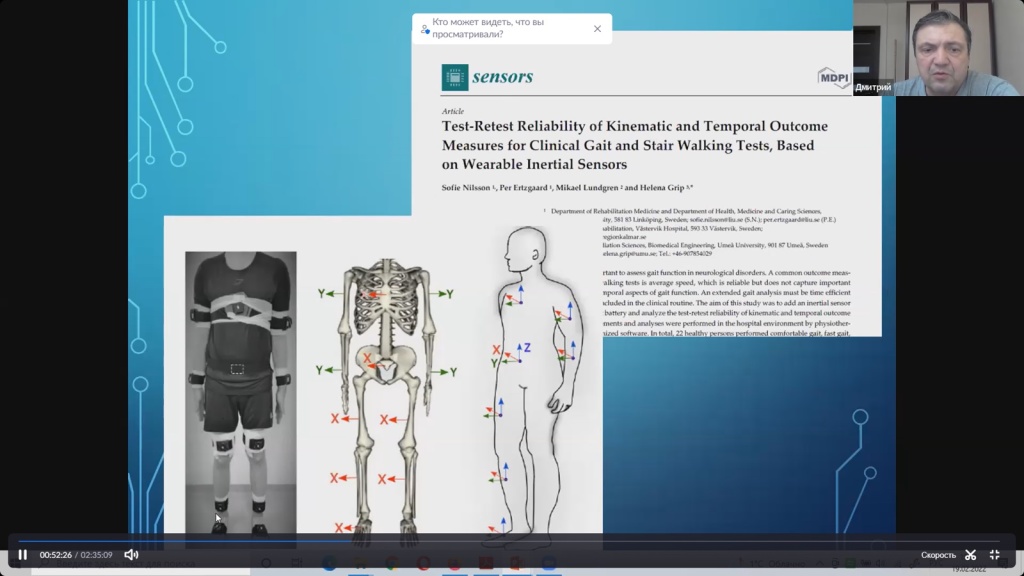The width and height of the screenshot is (1024, 576).
Task: Click the 'Дмитрий' name label
Action: click(873, 87)
